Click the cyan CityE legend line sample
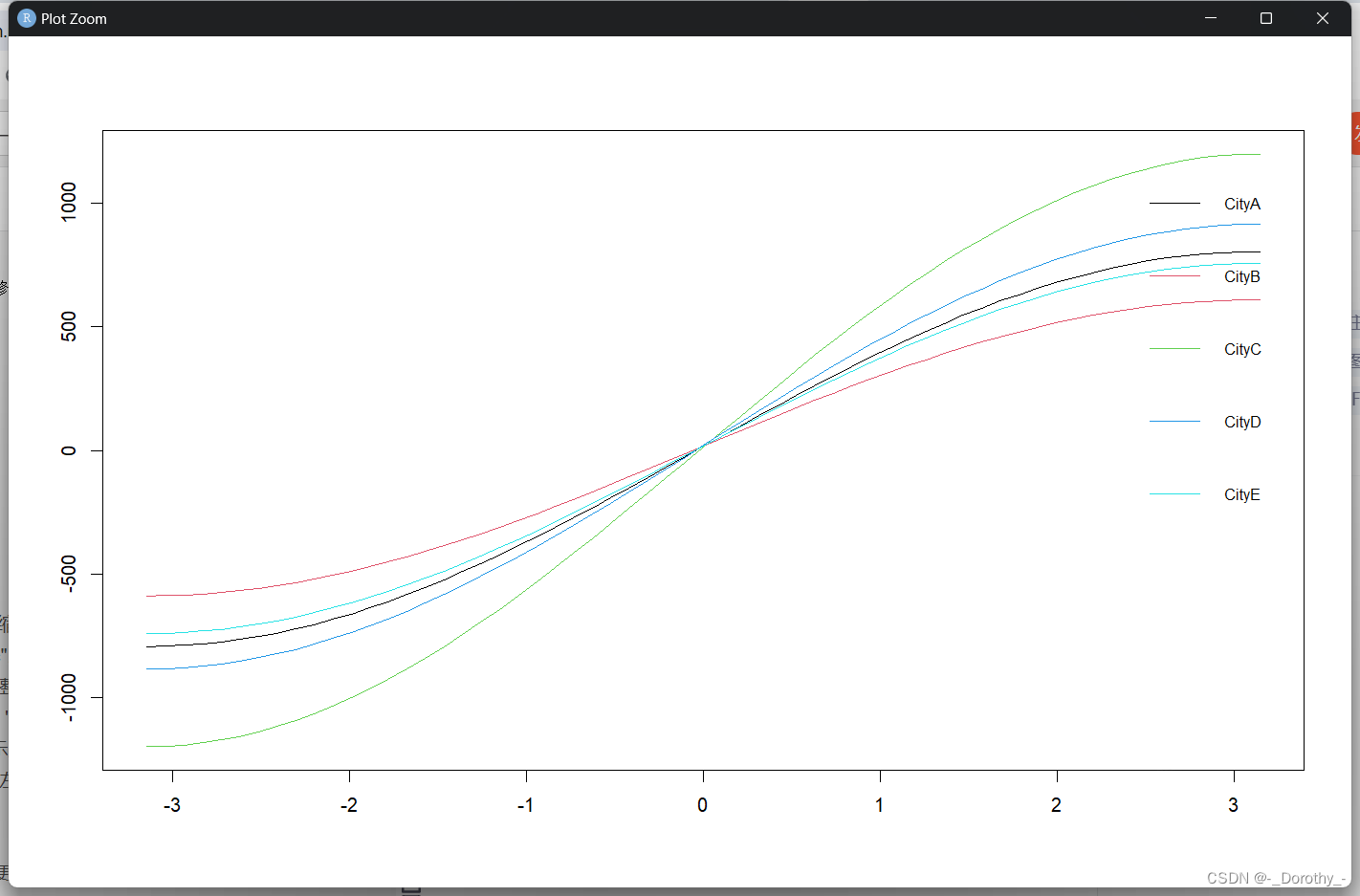Image resolution: width=1360 pixels, height=896 pixels. (x=1174, y=494)
